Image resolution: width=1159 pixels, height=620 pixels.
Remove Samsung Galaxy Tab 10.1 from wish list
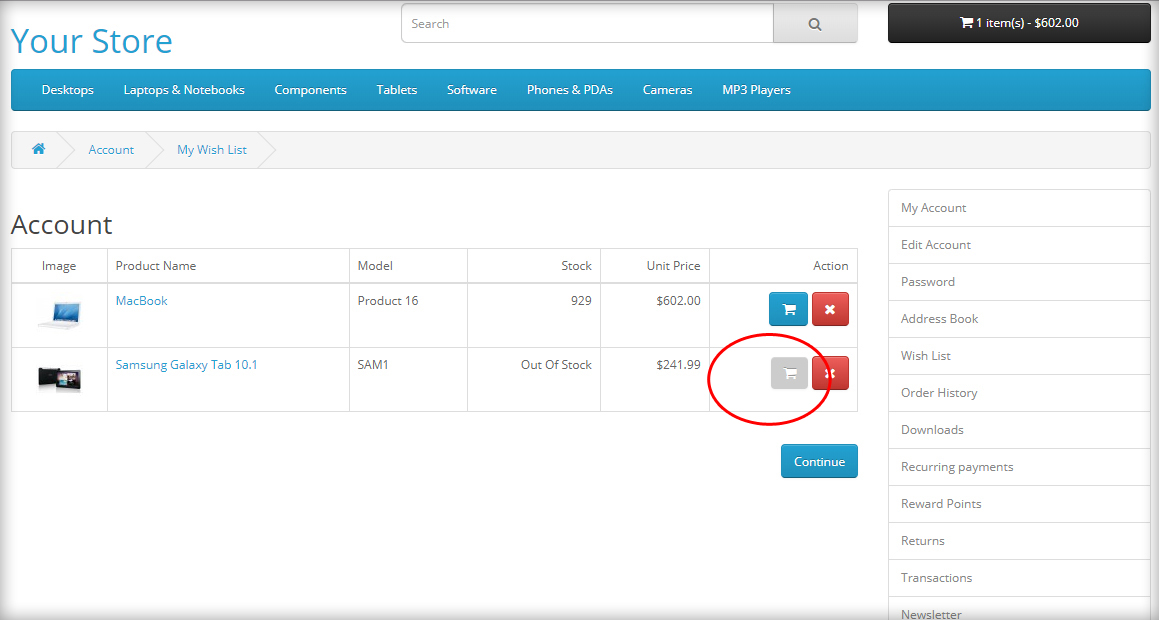pyautogui.click(x=830, y=373)
